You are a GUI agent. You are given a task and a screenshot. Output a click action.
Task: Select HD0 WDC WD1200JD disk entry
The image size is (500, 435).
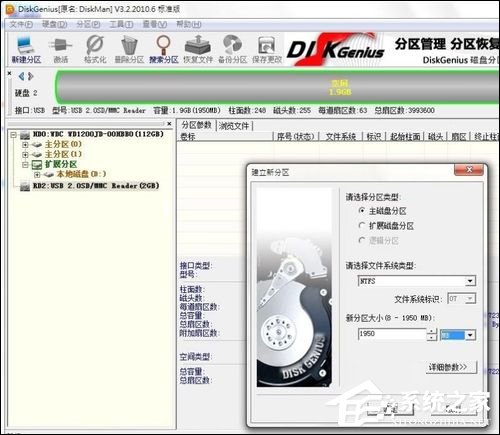tap(98, 134)
